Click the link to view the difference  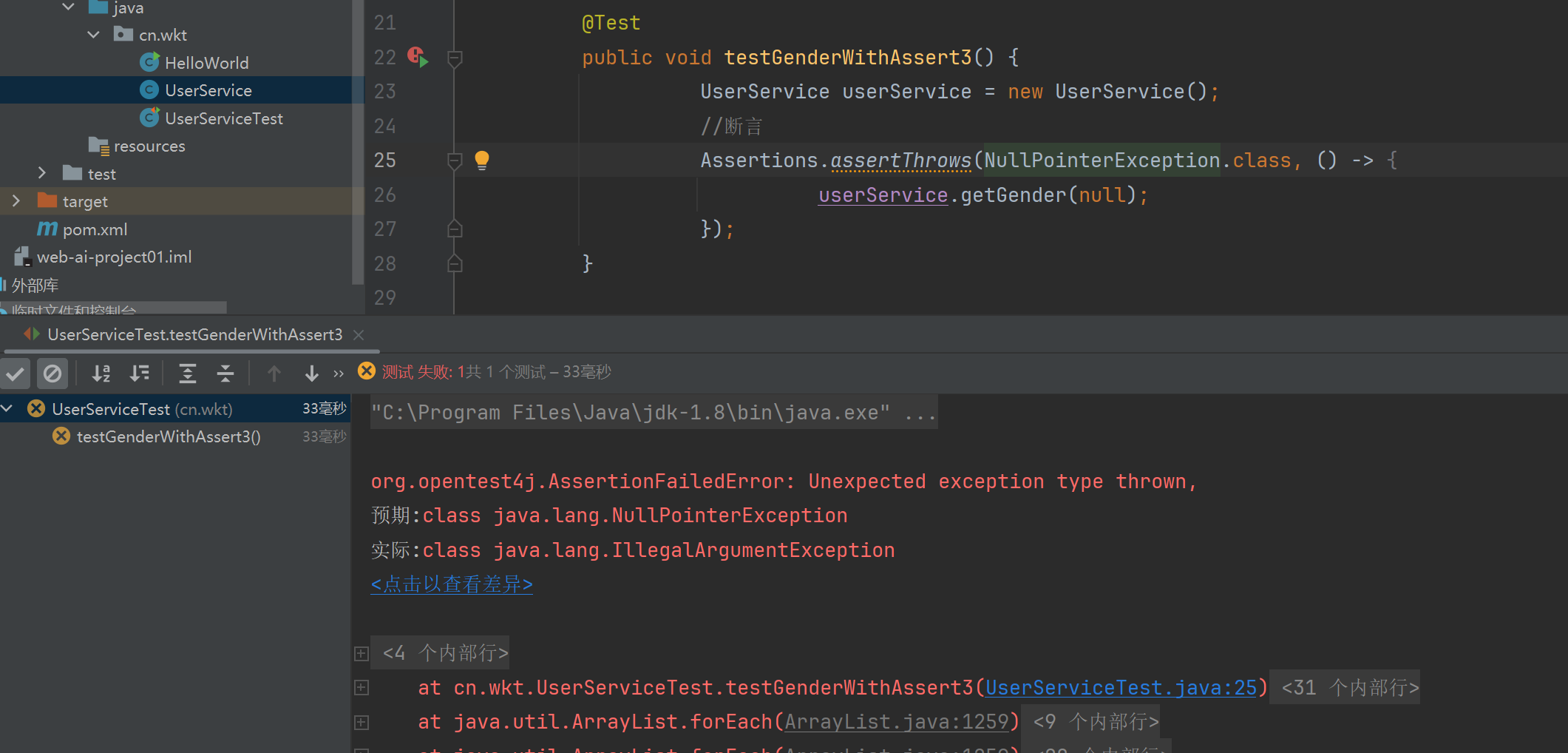[452, 584]
